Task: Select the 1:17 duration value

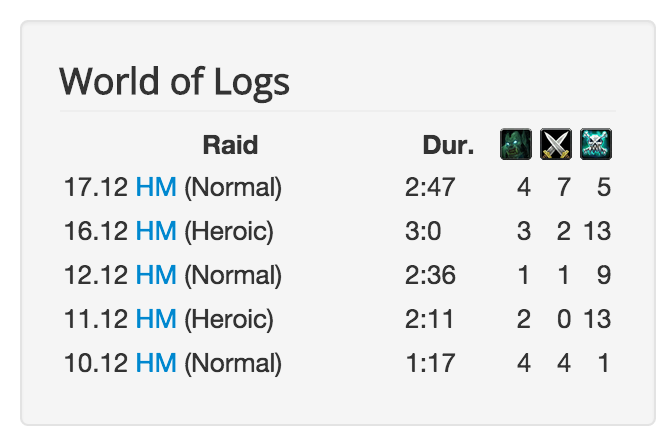Action: (x=430, y=363)
